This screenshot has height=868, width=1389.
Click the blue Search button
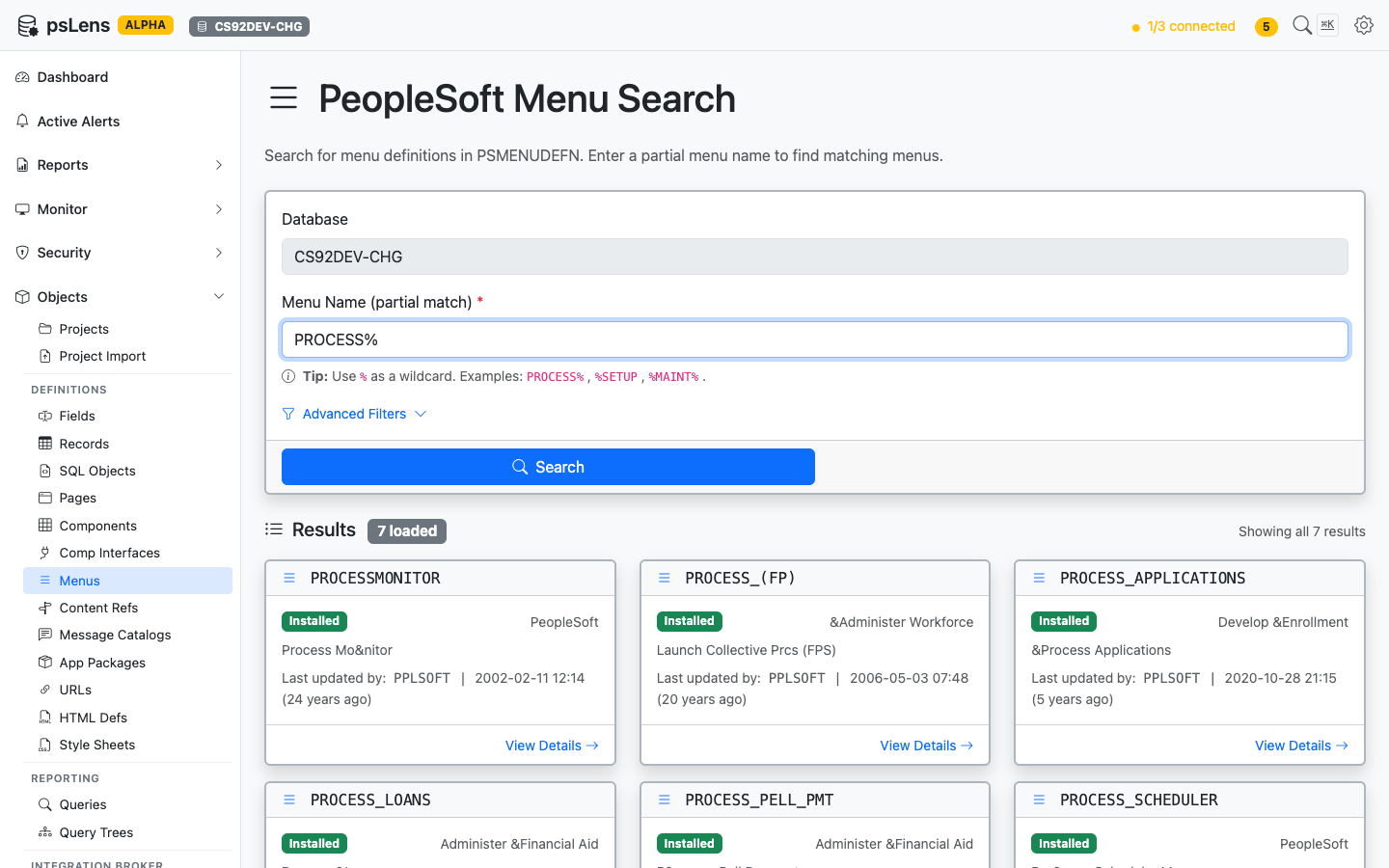coord(548,467)
